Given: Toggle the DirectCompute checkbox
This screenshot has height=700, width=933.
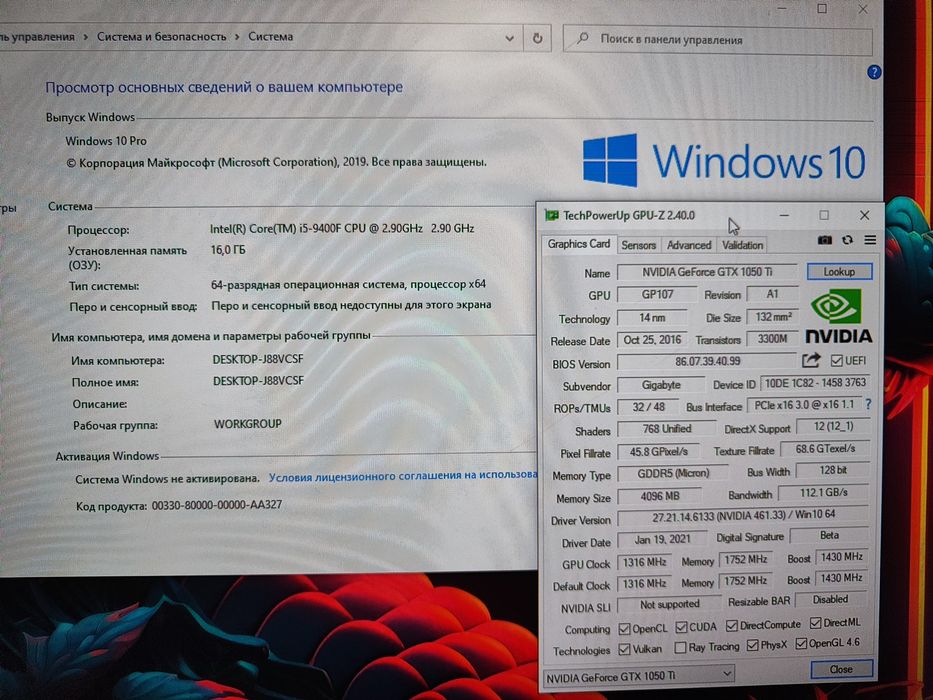Looking at the screenshot, I should tap(731, 626).
